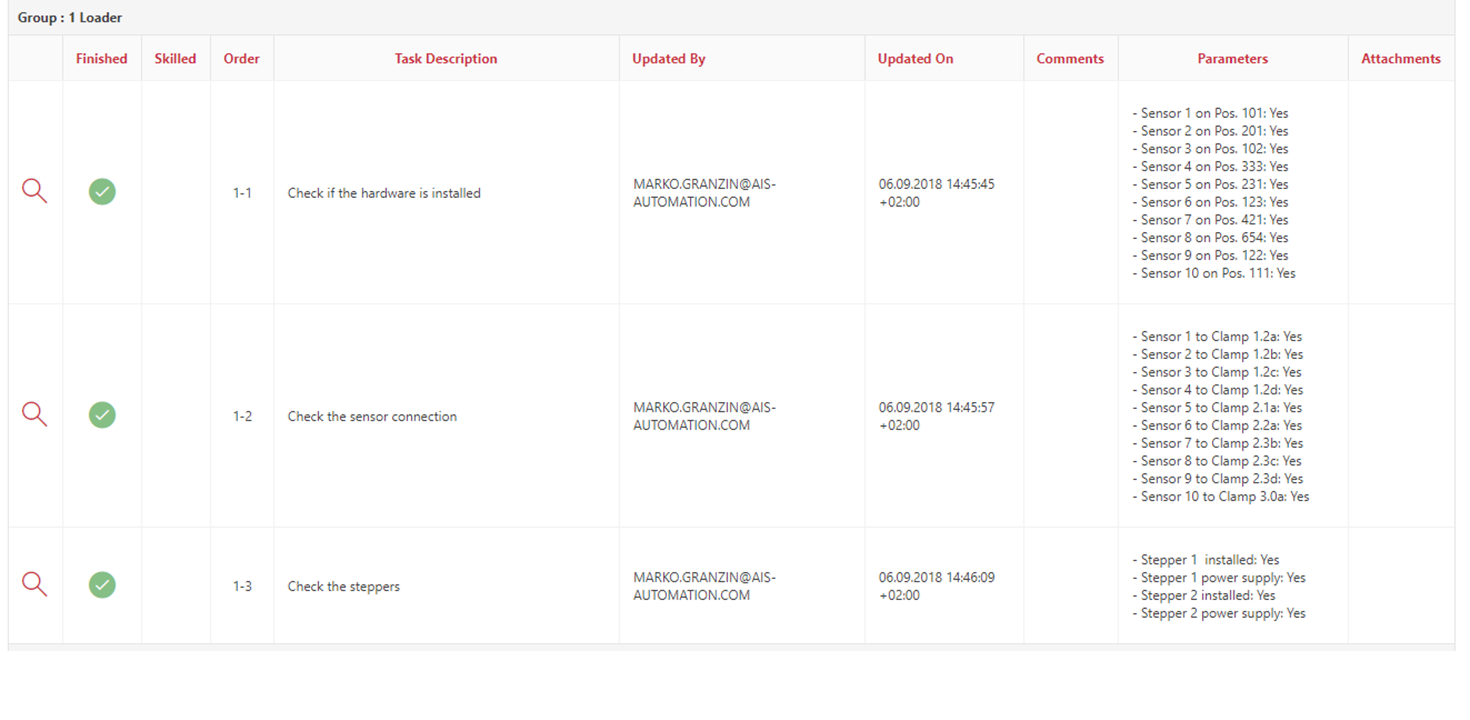Sort by Updated On header
The image size is (1470, 720).
[915, 59]
